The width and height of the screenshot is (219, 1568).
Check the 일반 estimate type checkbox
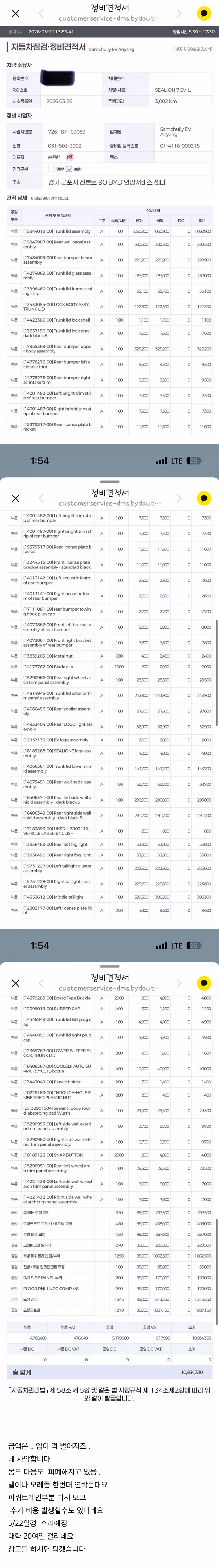pyautogui.click(x=51, y=169)
